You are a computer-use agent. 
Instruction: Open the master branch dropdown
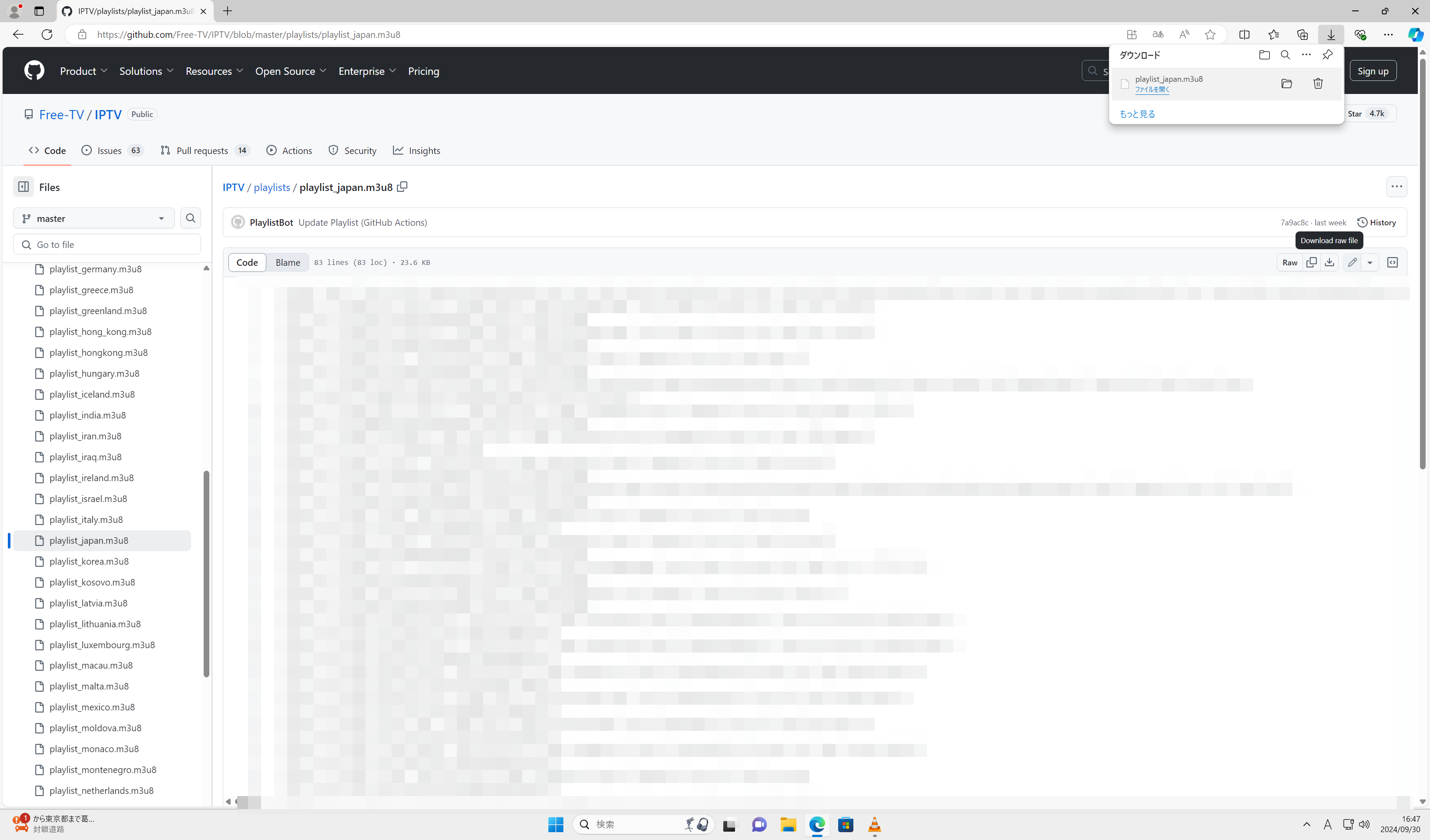[94, 218]
